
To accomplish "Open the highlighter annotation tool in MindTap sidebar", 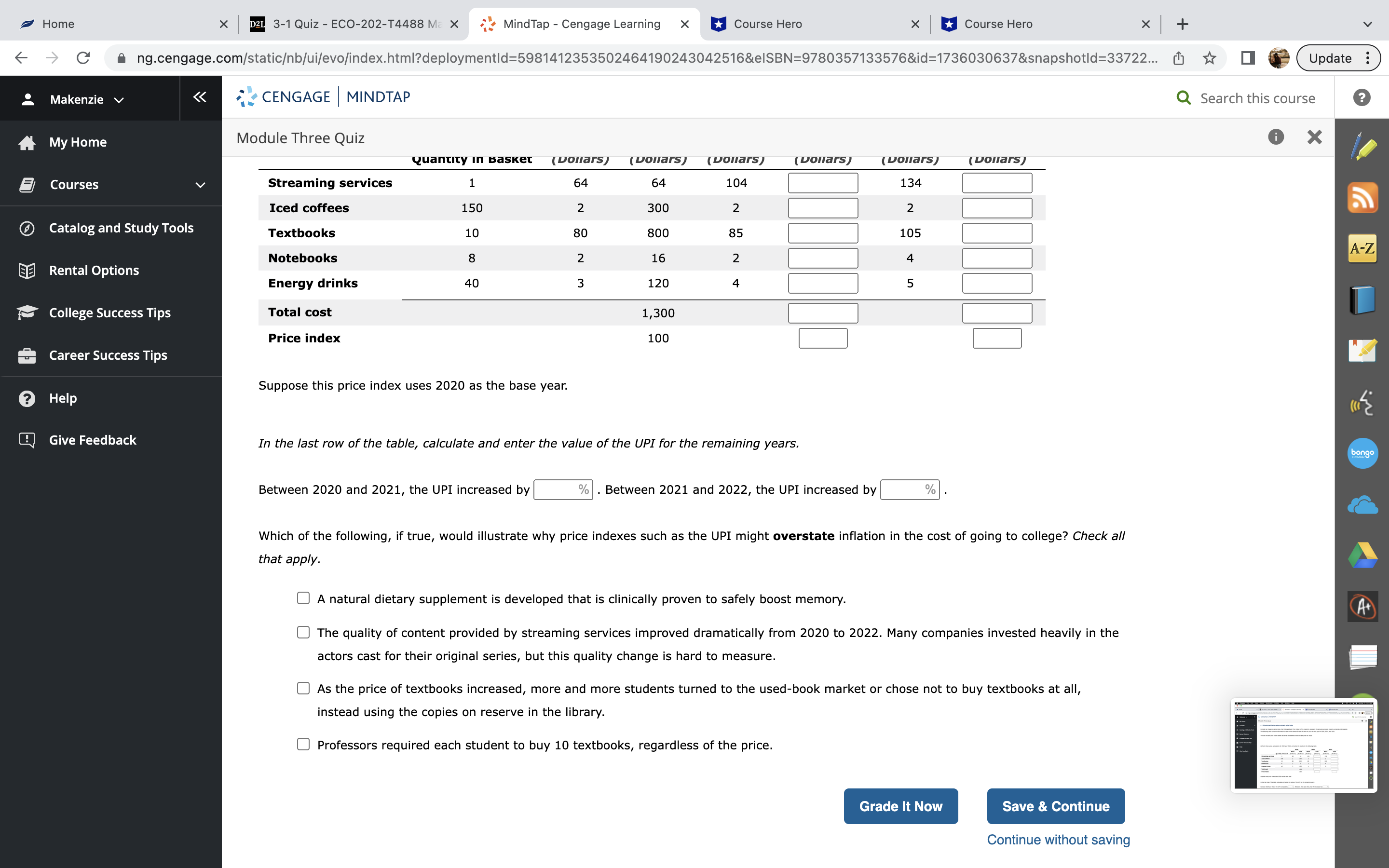I will pyautogui.click(x=1363, y=147).
